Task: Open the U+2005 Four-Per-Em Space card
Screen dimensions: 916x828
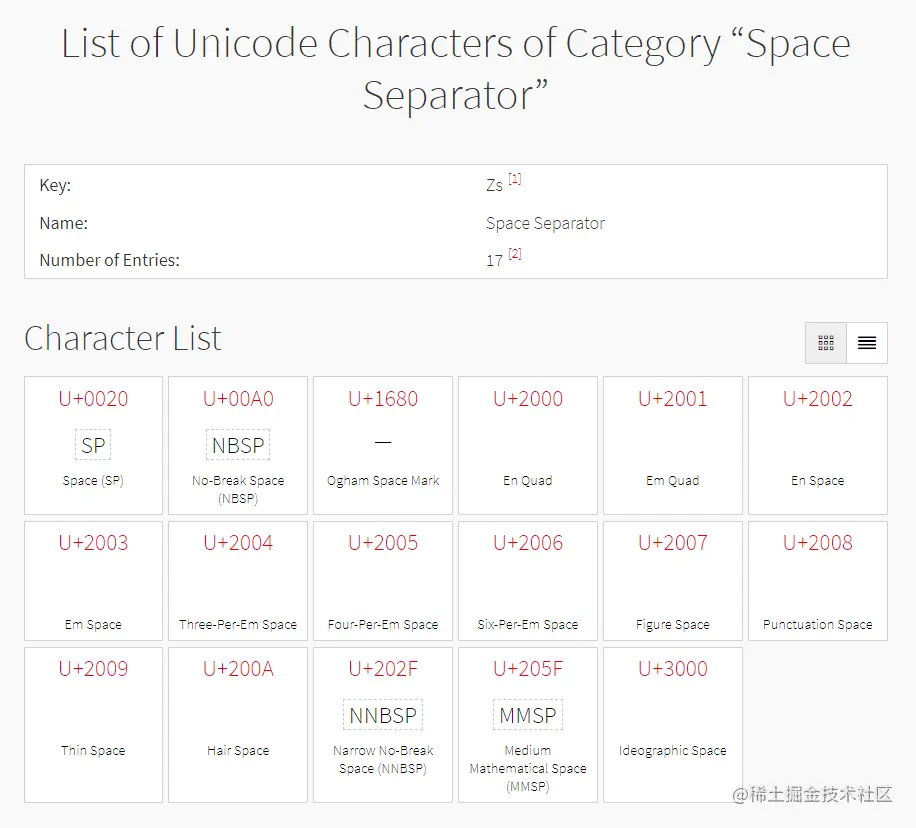Action: coord(383,581)
